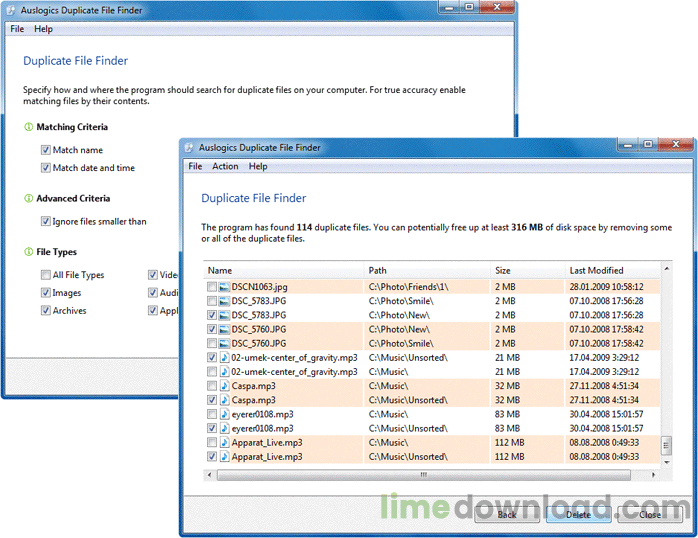This screenshot has height=538, width=698.
Task: Uncheck the Archives file type
Action: [45, 310]
